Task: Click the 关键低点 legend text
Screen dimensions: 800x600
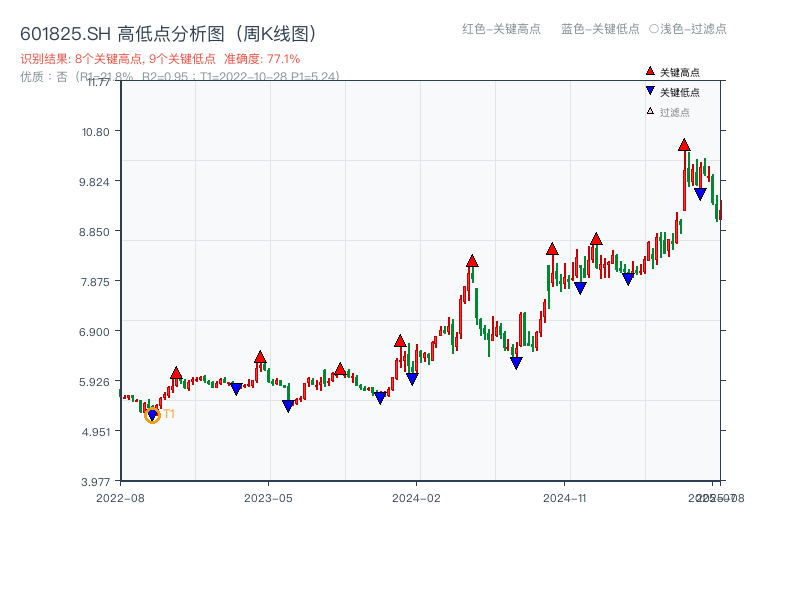Action: (680, 92)
